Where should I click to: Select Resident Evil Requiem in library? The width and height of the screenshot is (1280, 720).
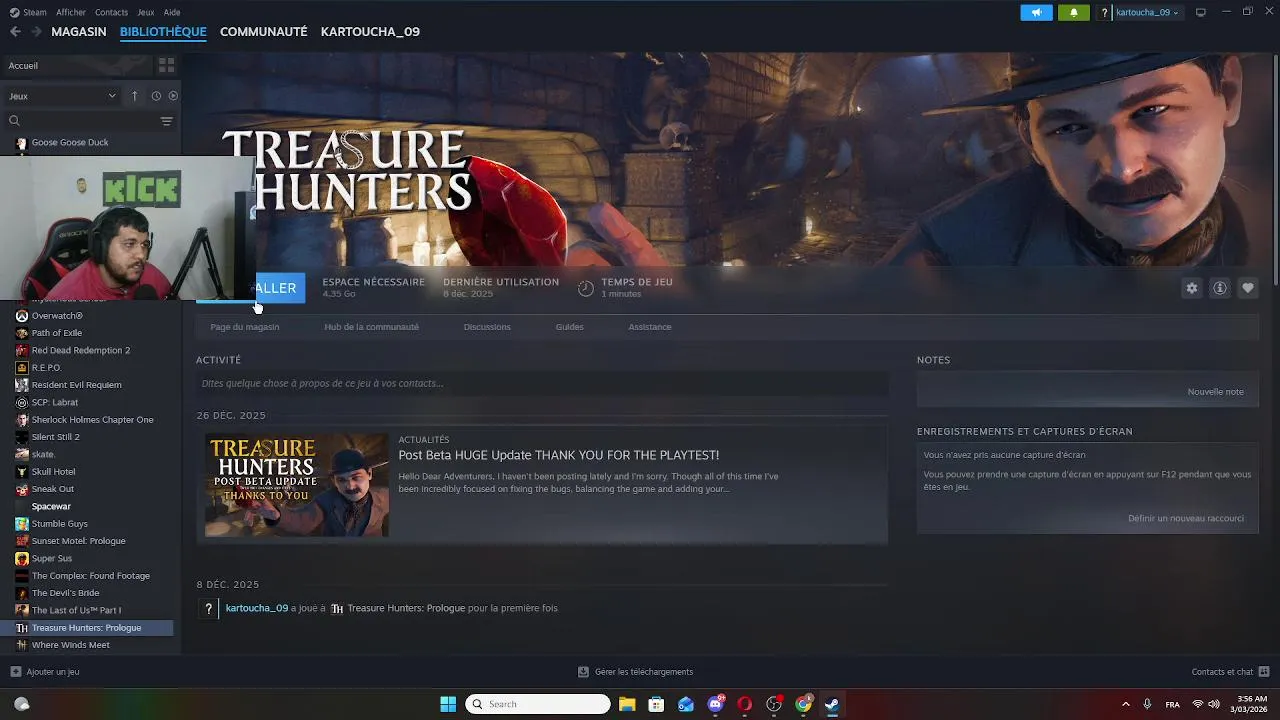(77, 385)
